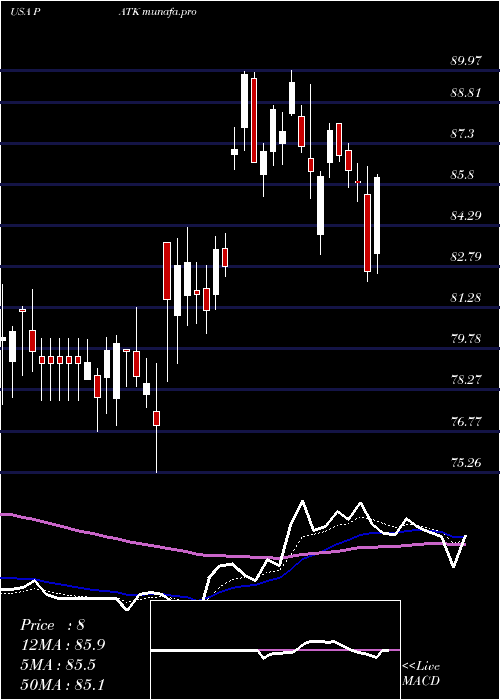Click the 79.78 price axis label

pyautogui.click(x=466, y=339)
